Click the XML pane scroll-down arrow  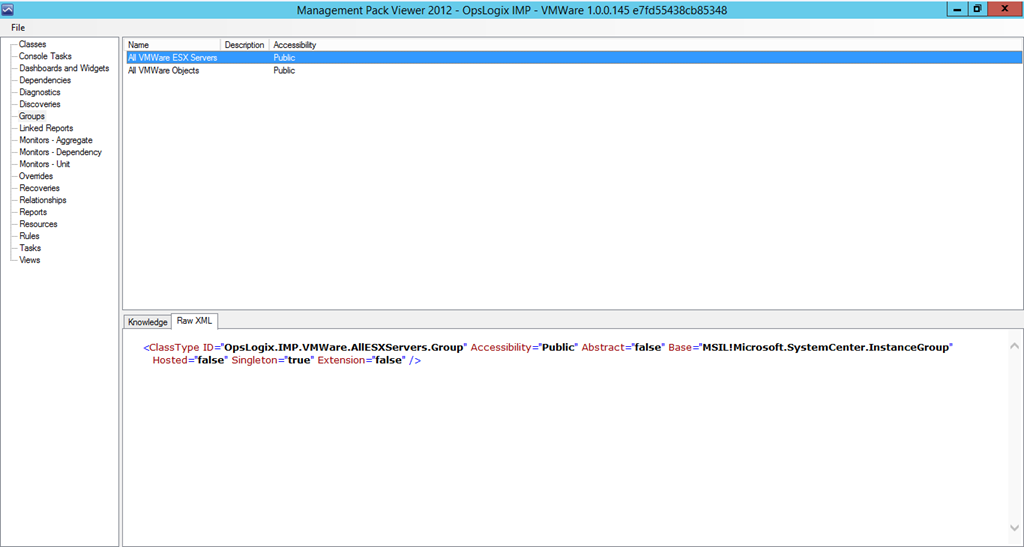1014,529
